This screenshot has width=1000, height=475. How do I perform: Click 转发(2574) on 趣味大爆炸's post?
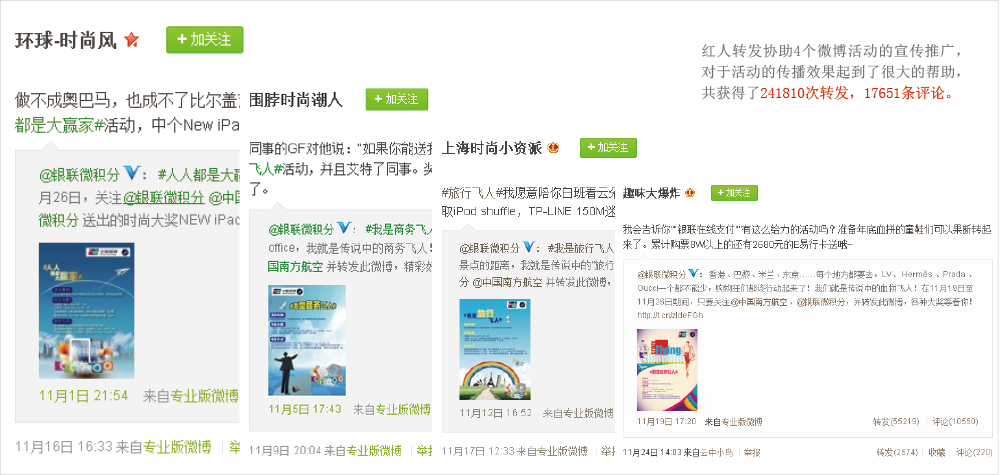point(897,452)
